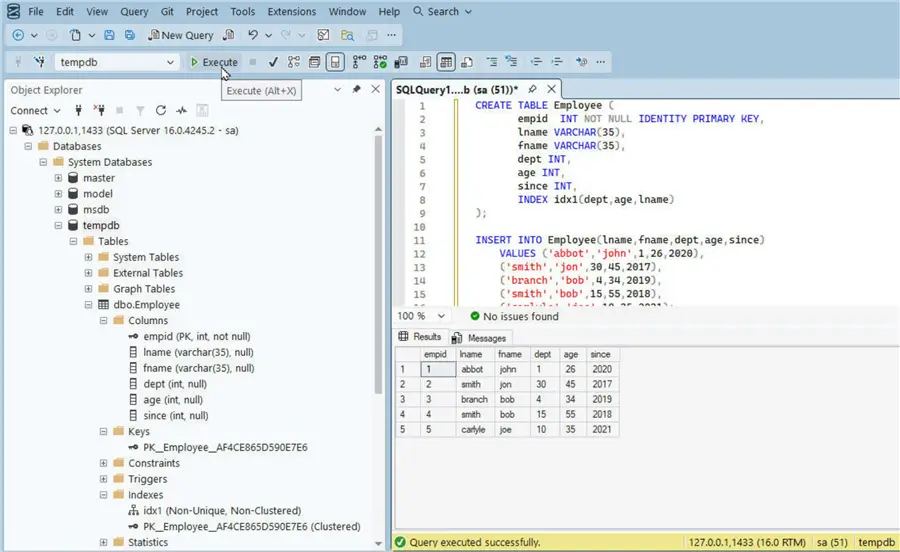The height and width of the screenshot is (552, 900).
Task: Expand the Graph Tables folder node
Action: pyautogui.click(x=88, y=289)
